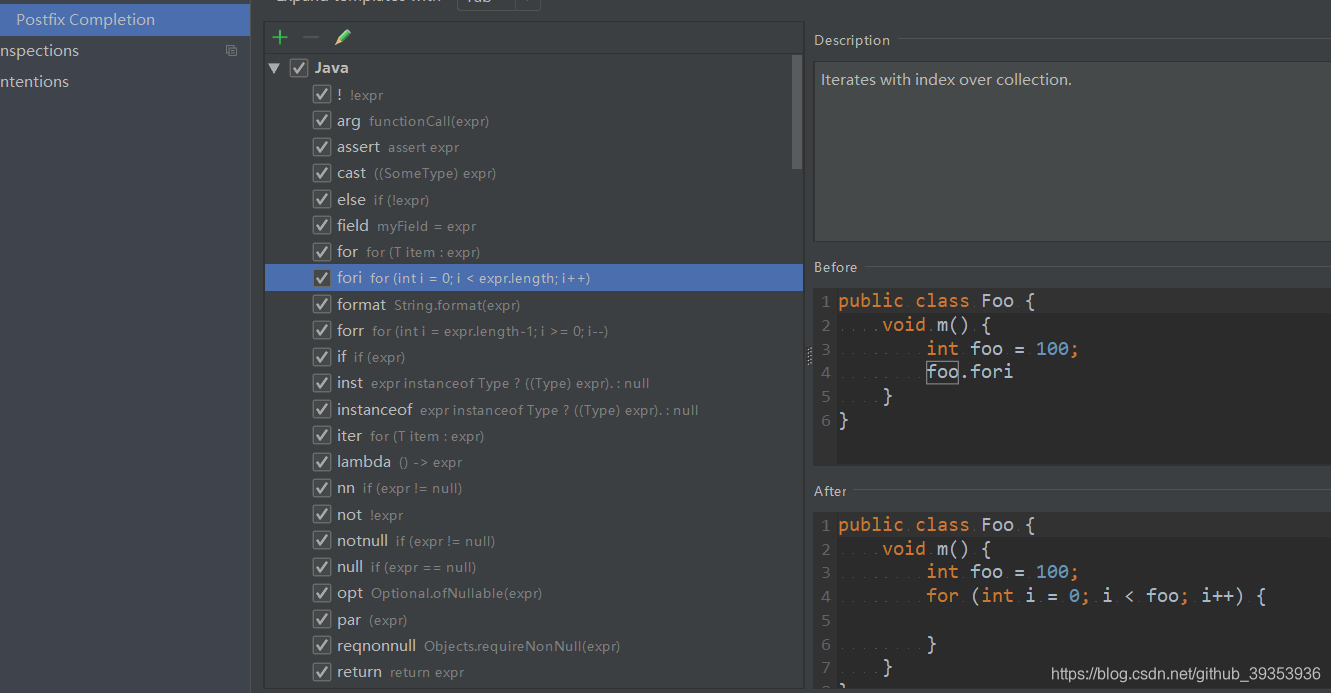This screenshot has width=1331, height=693.
Task: Select the instanceof template row
Action: coord(534,409)
